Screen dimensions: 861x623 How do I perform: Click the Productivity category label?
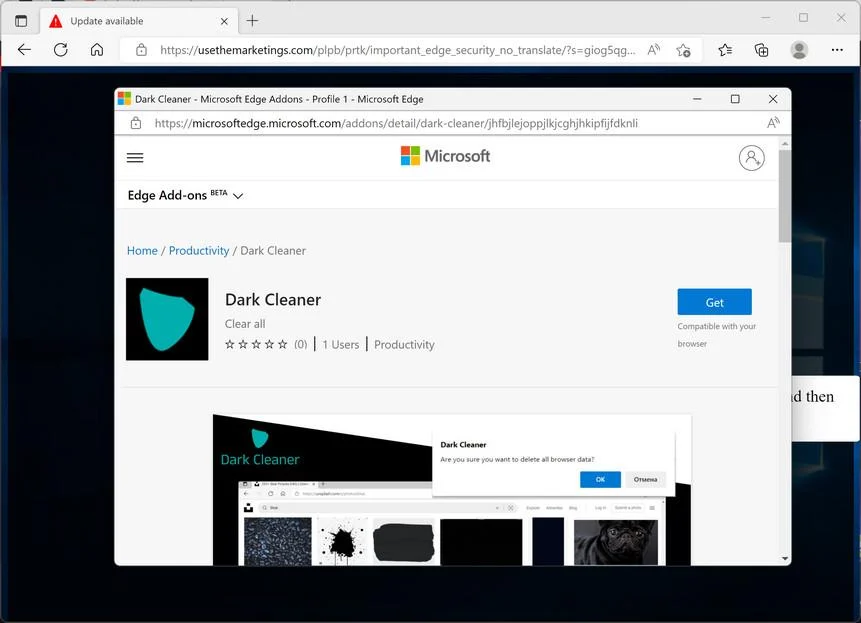point(404,345)
